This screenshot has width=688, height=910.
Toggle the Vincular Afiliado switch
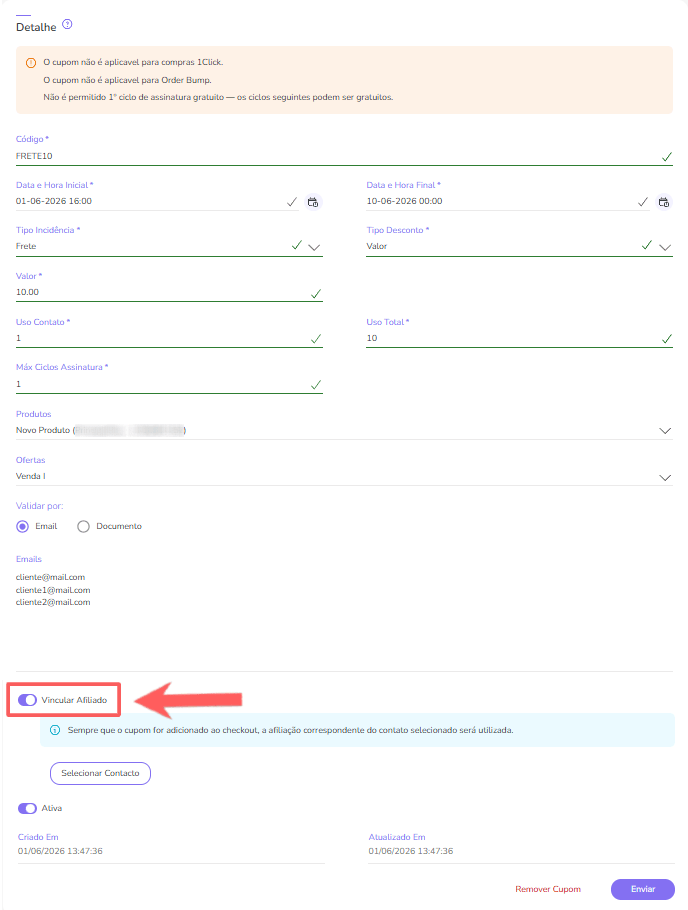tap(27, 700)
